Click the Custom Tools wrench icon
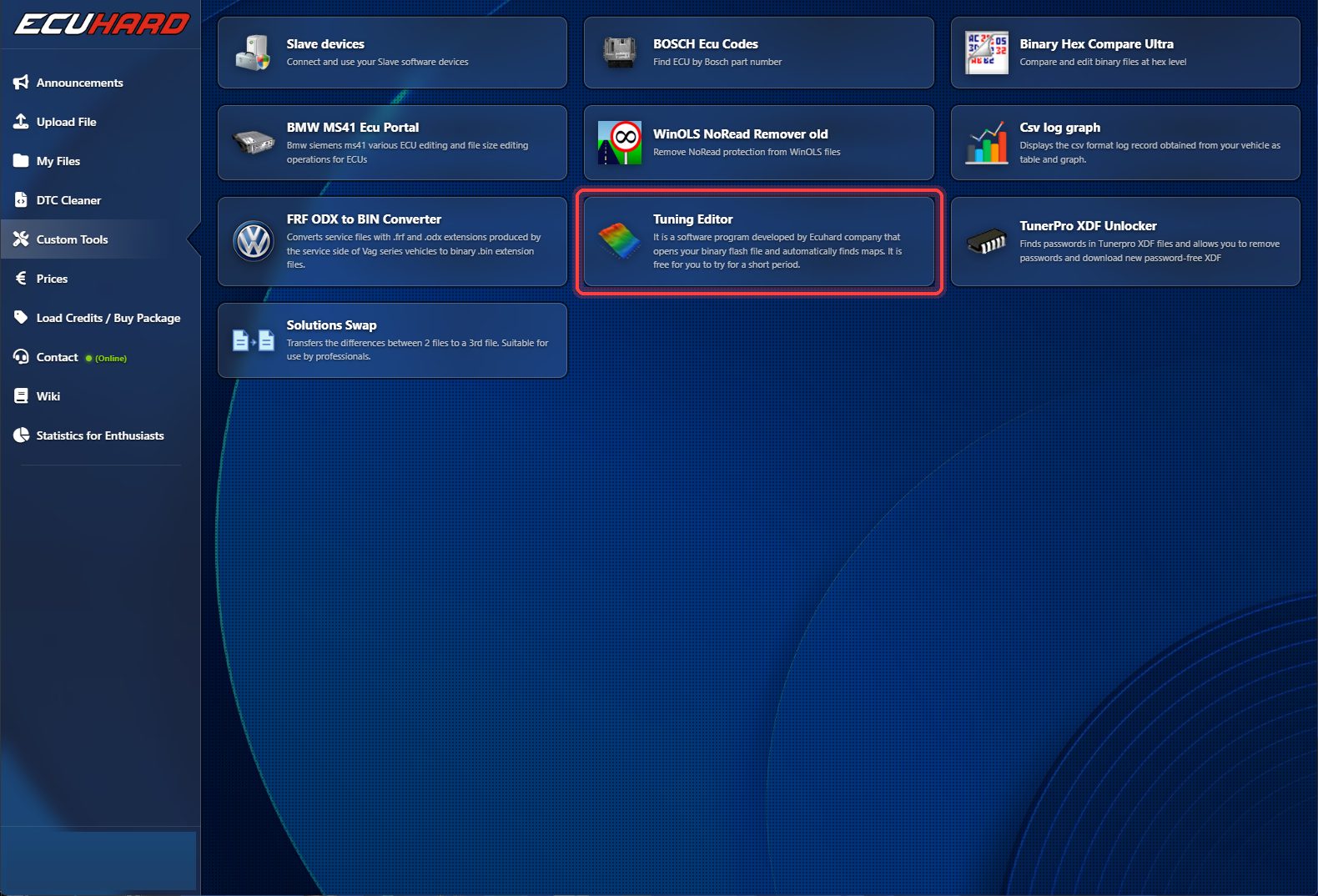 [x=21, y=239]
